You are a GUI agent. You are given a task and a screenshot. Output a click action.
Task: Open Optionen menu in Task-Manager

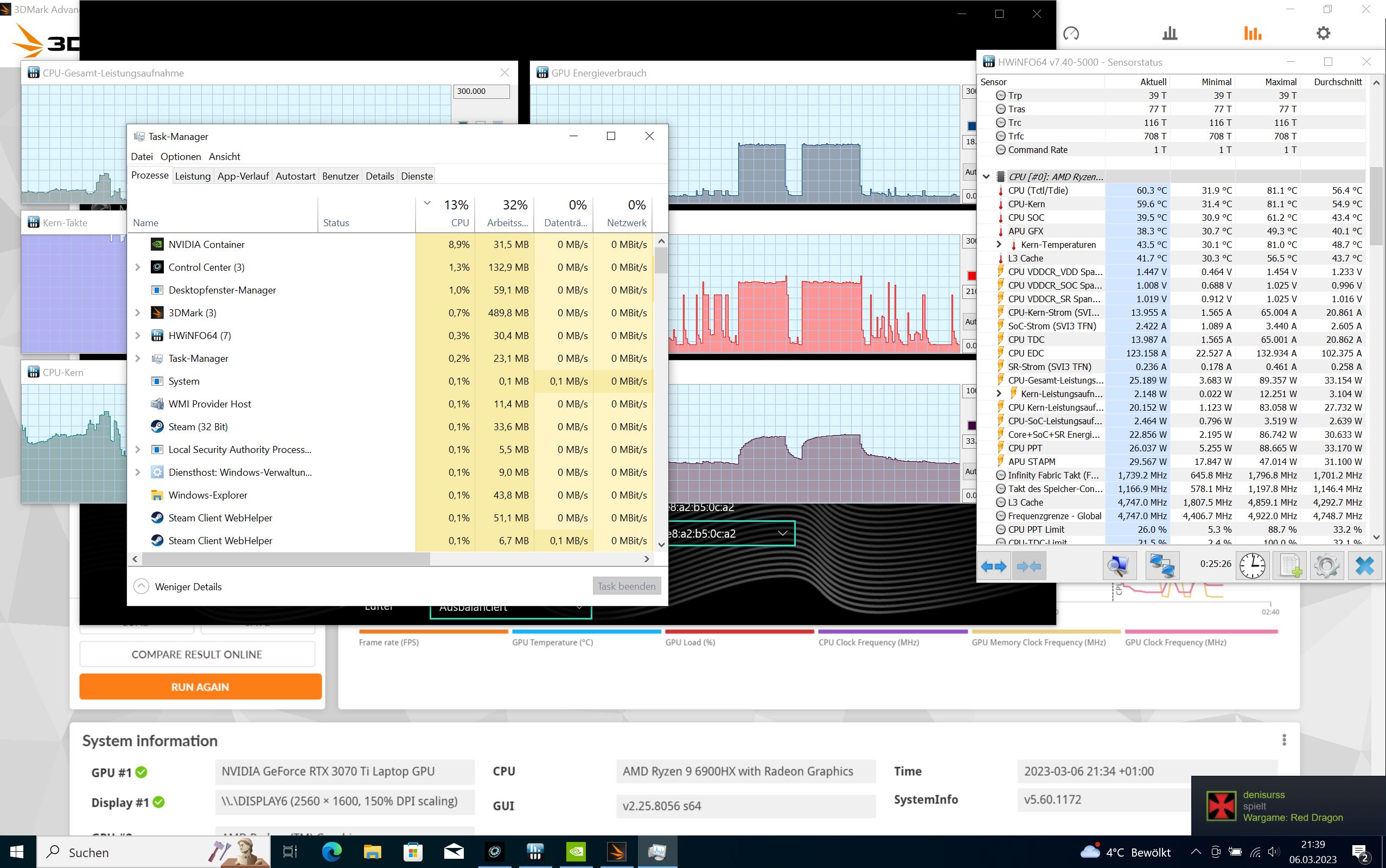[x=180, y=157]
